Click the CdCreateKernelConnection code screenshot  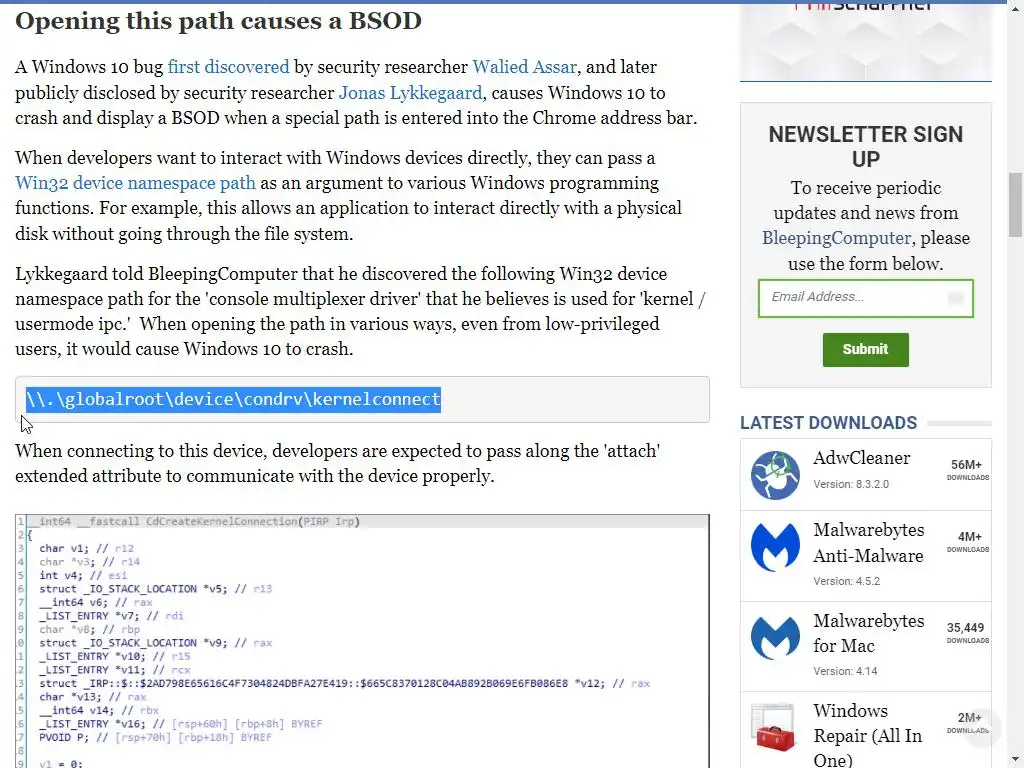pyautogui.click(x=362, y=641)
